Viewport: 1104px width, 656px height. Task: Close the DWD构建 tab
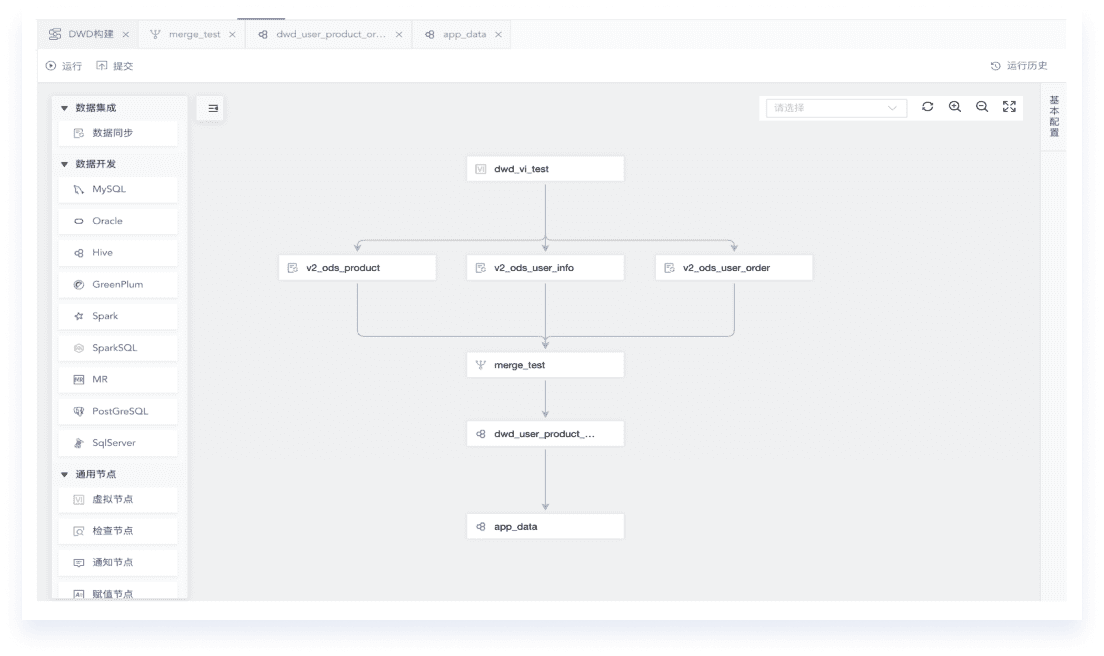point(126,35)
